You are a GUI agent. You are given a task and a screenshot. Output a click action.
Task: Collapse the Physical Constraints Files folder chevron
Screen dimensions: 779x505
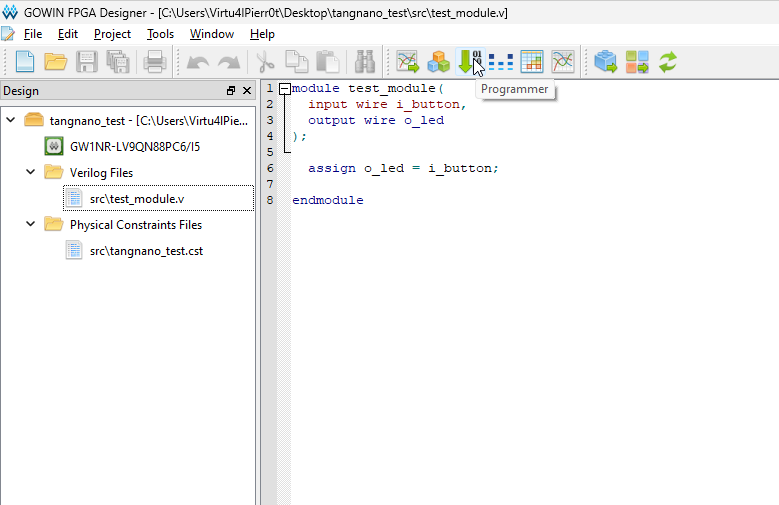click(x=30, y=224)
